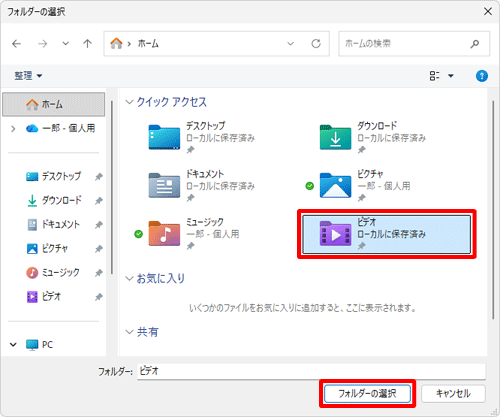This screenshot has height=417, width=500.
Task: Select the ダウンロード folder in Quick Access
Action: click(373, 138)
